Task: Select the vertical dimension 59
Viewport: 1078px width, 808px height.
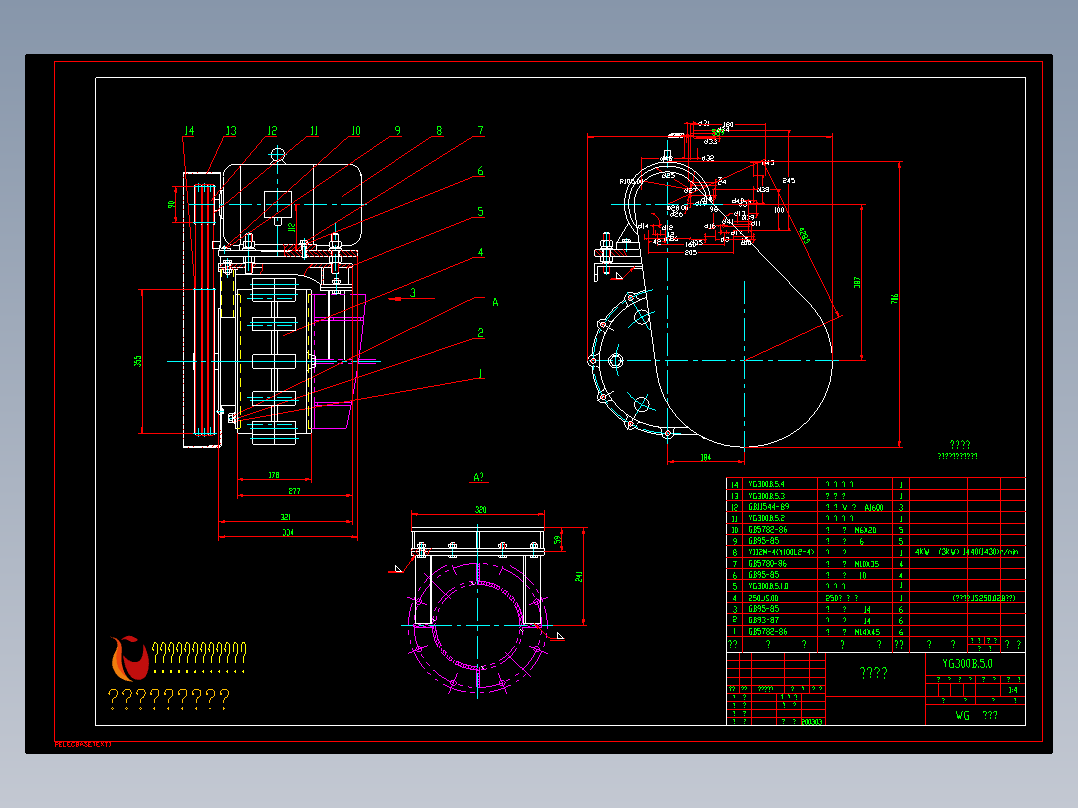Action: [x=558, y=541]
